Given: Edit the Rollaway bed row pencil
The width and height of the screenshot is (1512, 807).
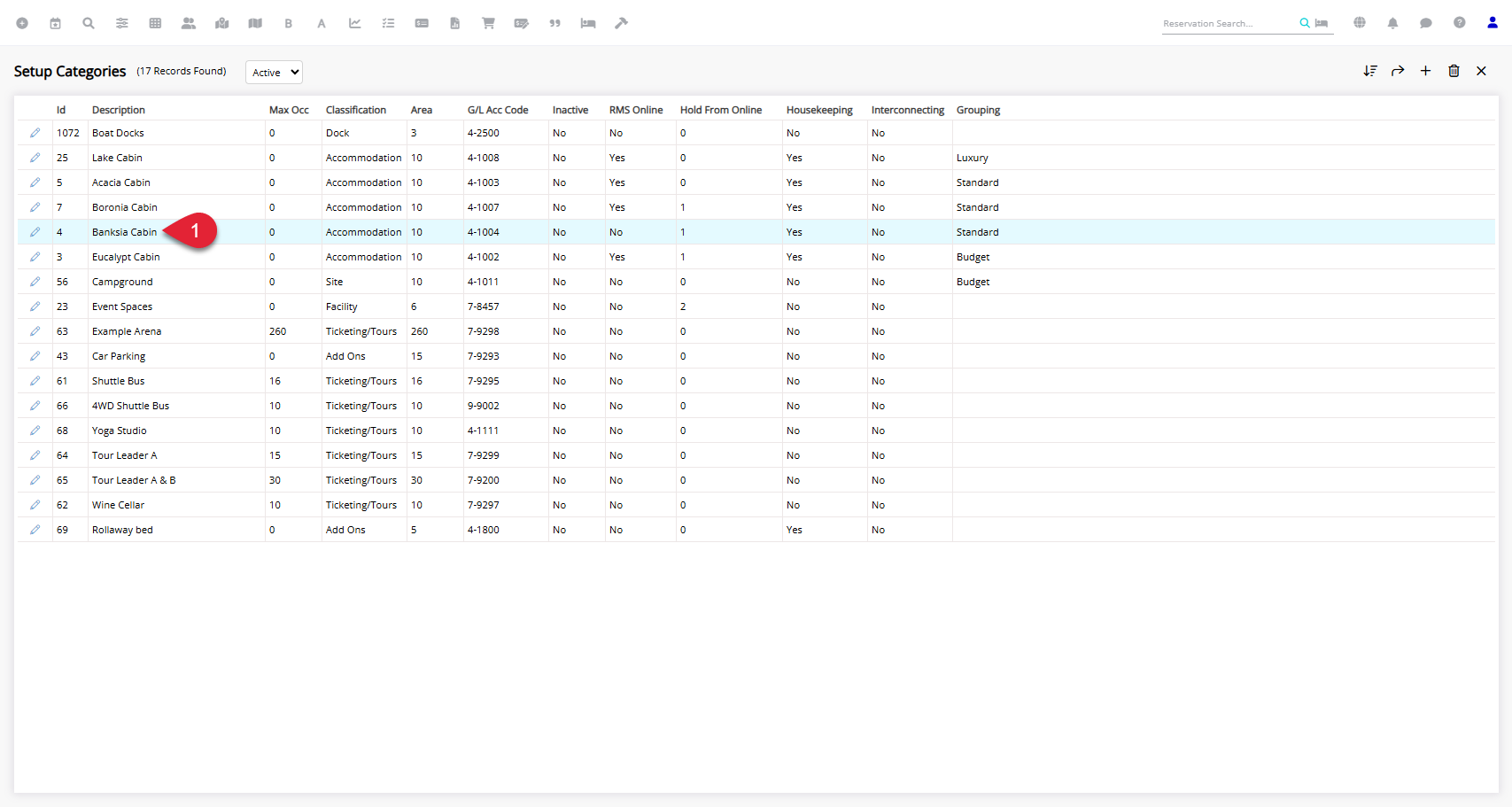Looking at the screenshot, I should coord(35,530).
